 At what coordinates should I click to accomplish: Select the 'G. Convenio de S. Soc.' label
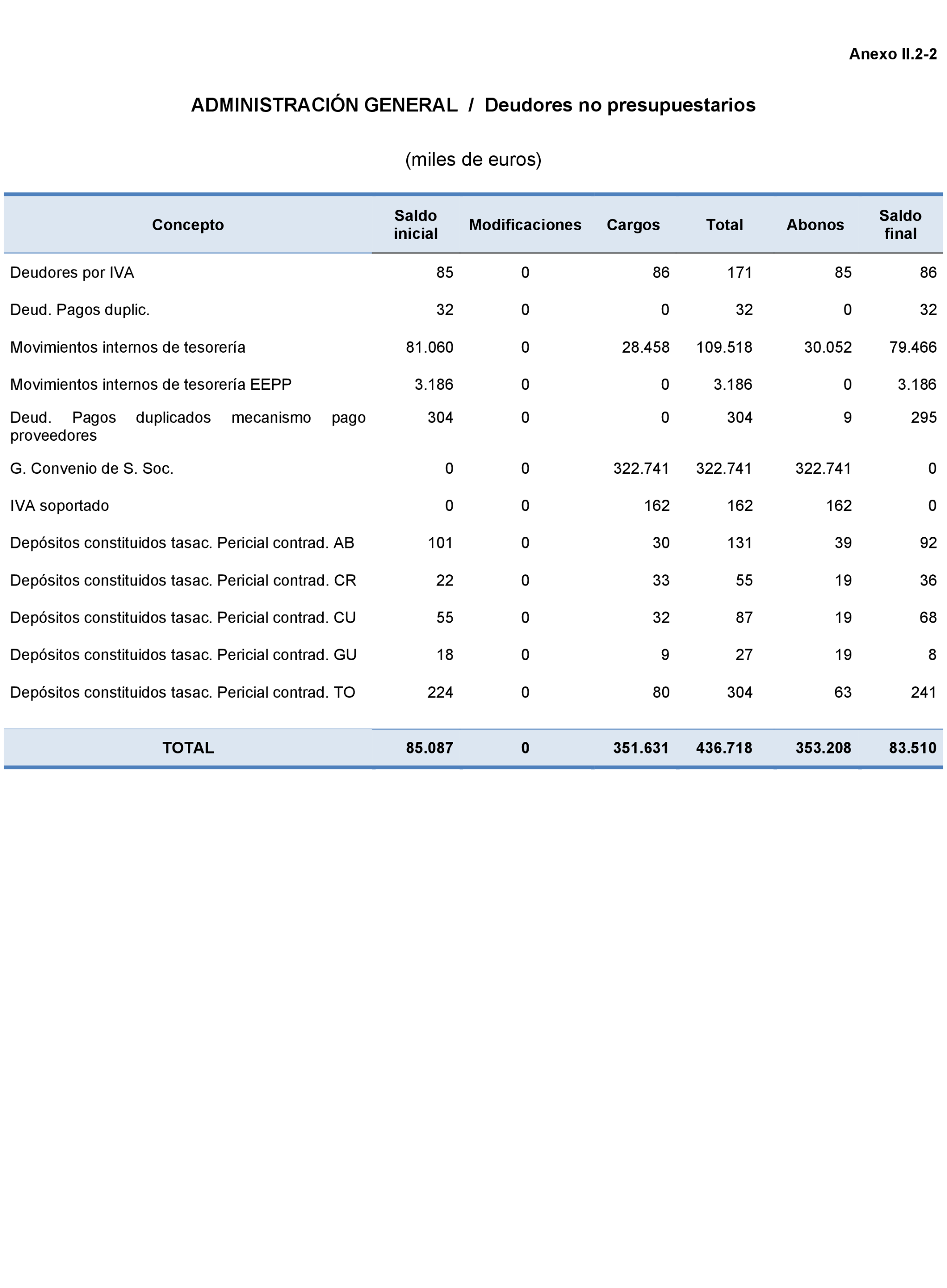coord(92,469)
